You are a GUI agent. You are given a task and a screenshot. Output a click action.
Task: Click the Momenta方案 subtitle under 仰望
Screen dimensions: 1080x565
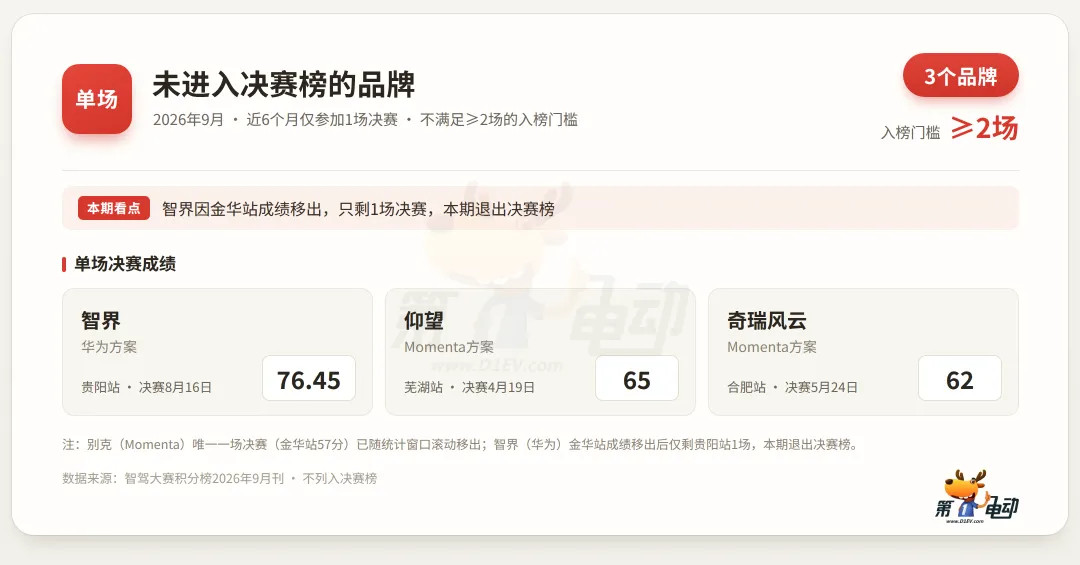(x=448, y=347)
